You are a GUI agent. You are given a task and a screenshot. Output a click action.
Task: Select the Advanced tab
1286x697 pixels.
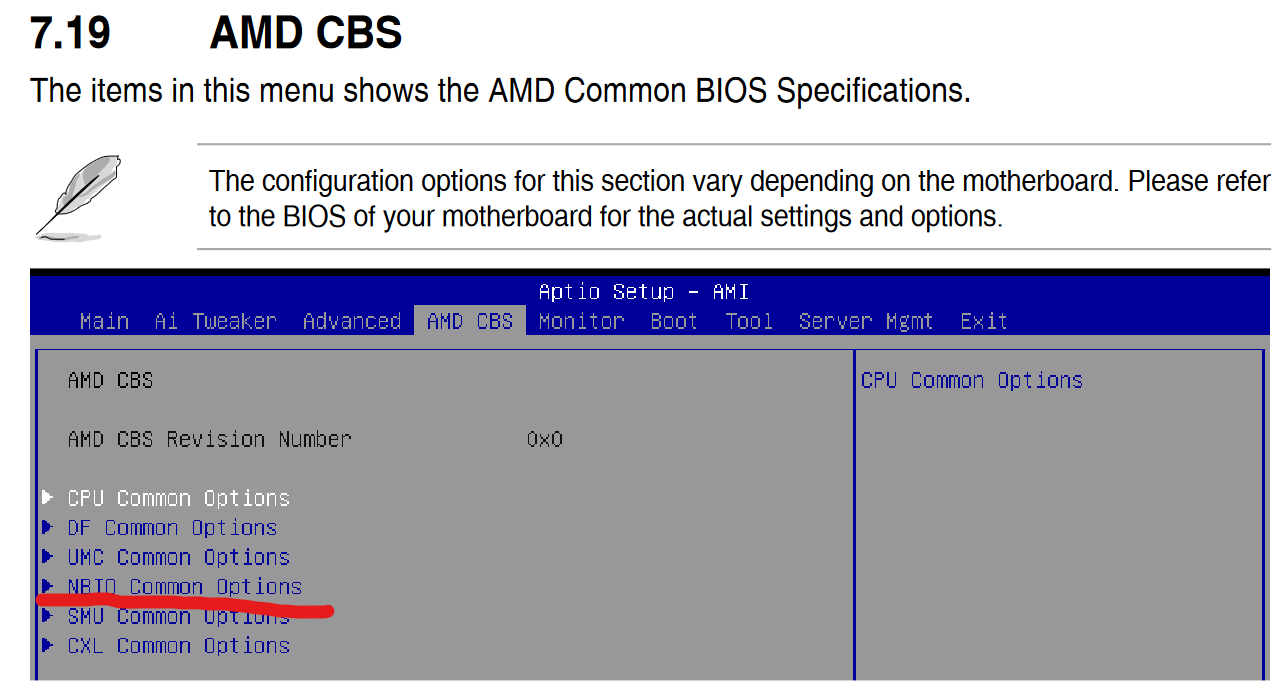click(x=351, y=321)
